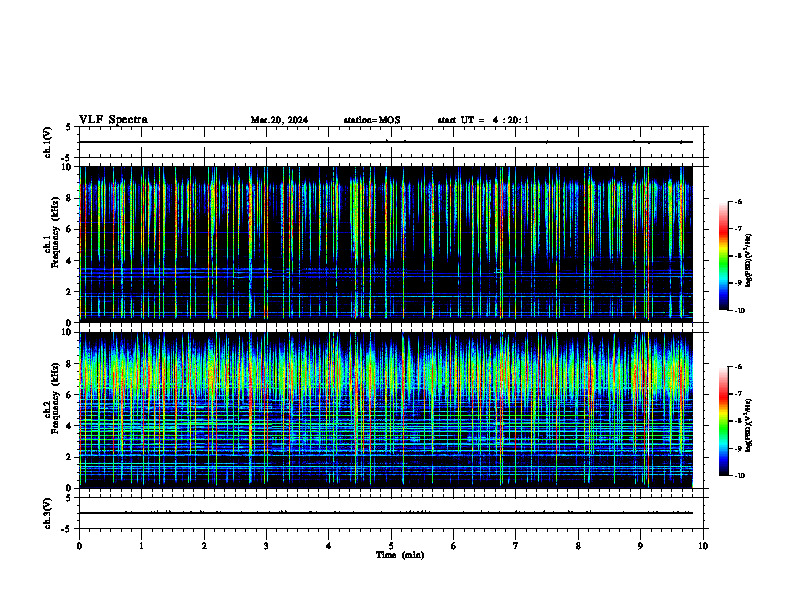Click the "start UT = 4:20:1" text
The image size is (792, 612).
(x=483, y=120)
